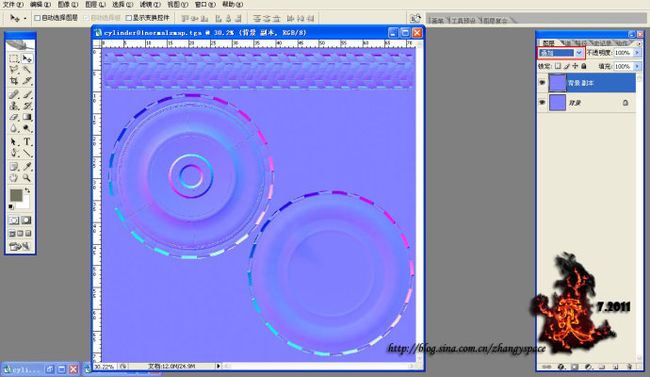Viewport: 650px width, 377px height.
Task: Enable Auto Select Layer checkbox
Action: pyautogui.click(x=37, y=18)
